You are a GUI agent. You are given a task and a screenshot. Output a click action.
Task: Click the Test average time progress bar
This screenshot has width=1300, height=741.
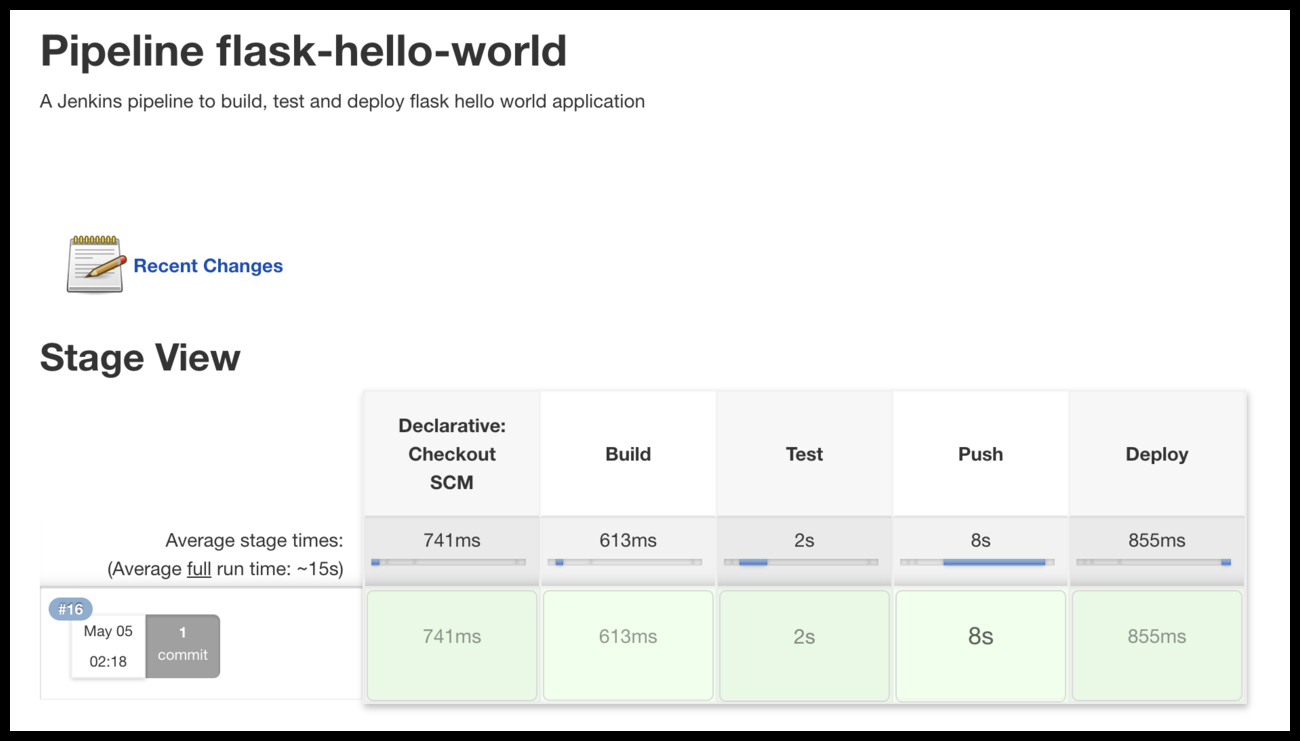pos(801,562)
